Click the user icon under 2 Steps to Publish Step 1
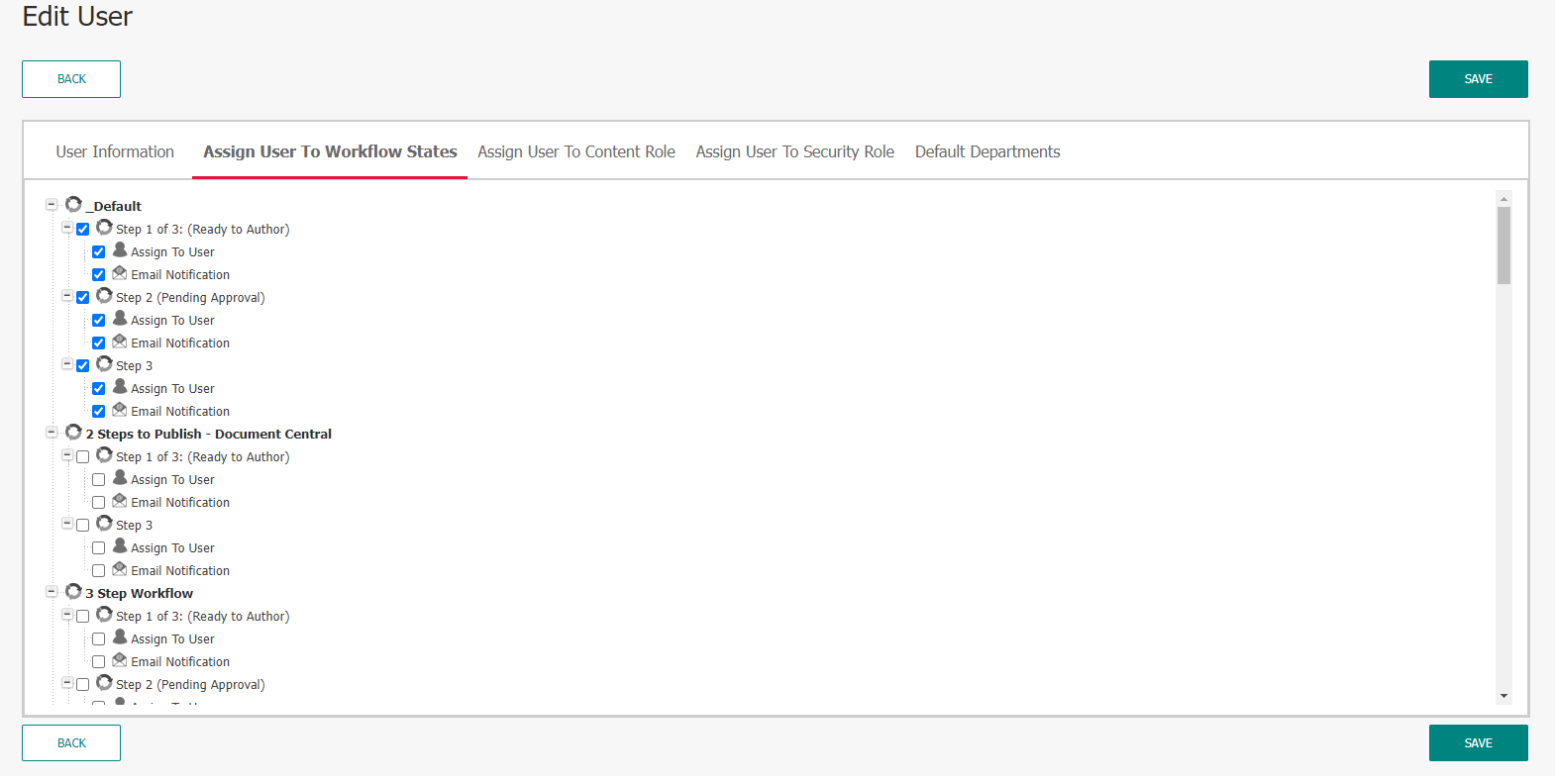This screenshot has width=1555, height=784. [x=120, y=478]
